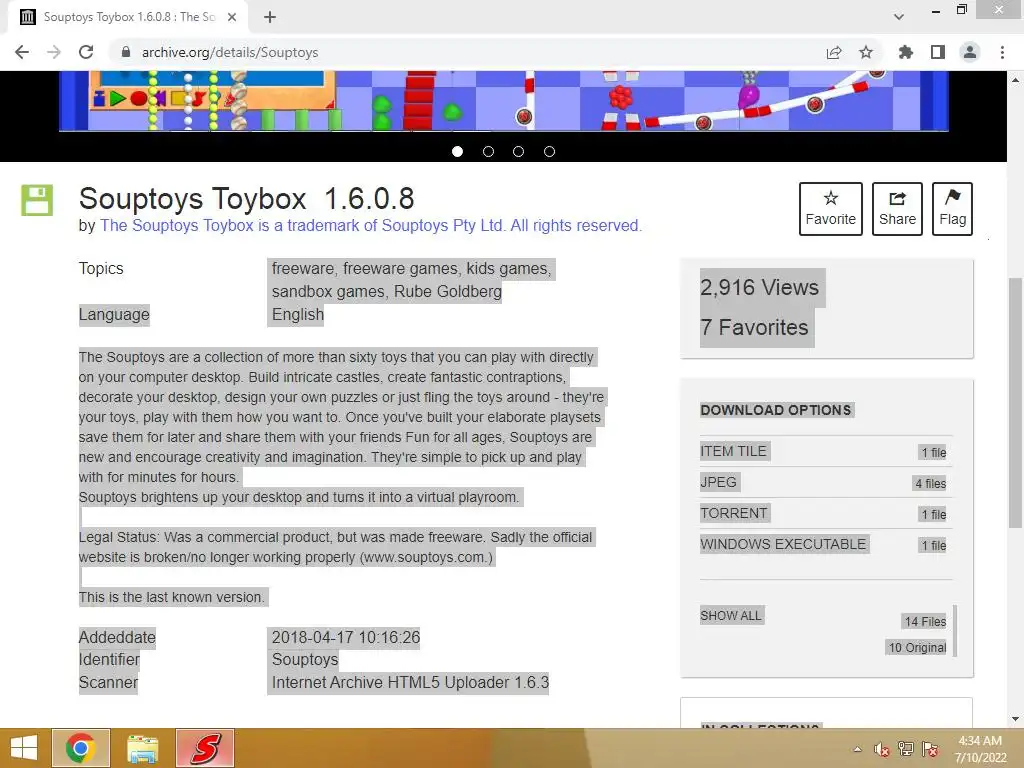Open the 10 Original link
Viewport: 1024px width, 768px height.
tap(918, 648)
